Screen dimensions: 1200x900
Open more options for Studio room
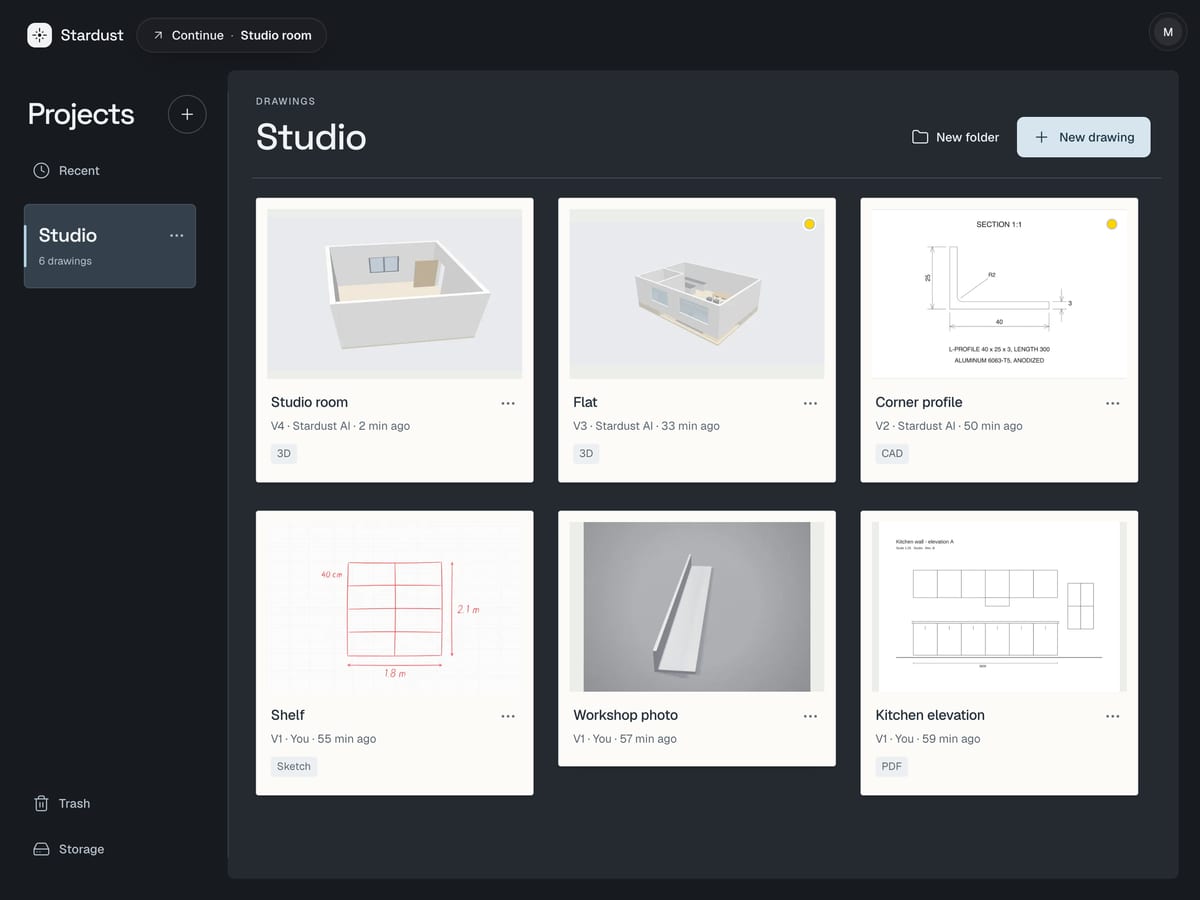pos(508,403)
